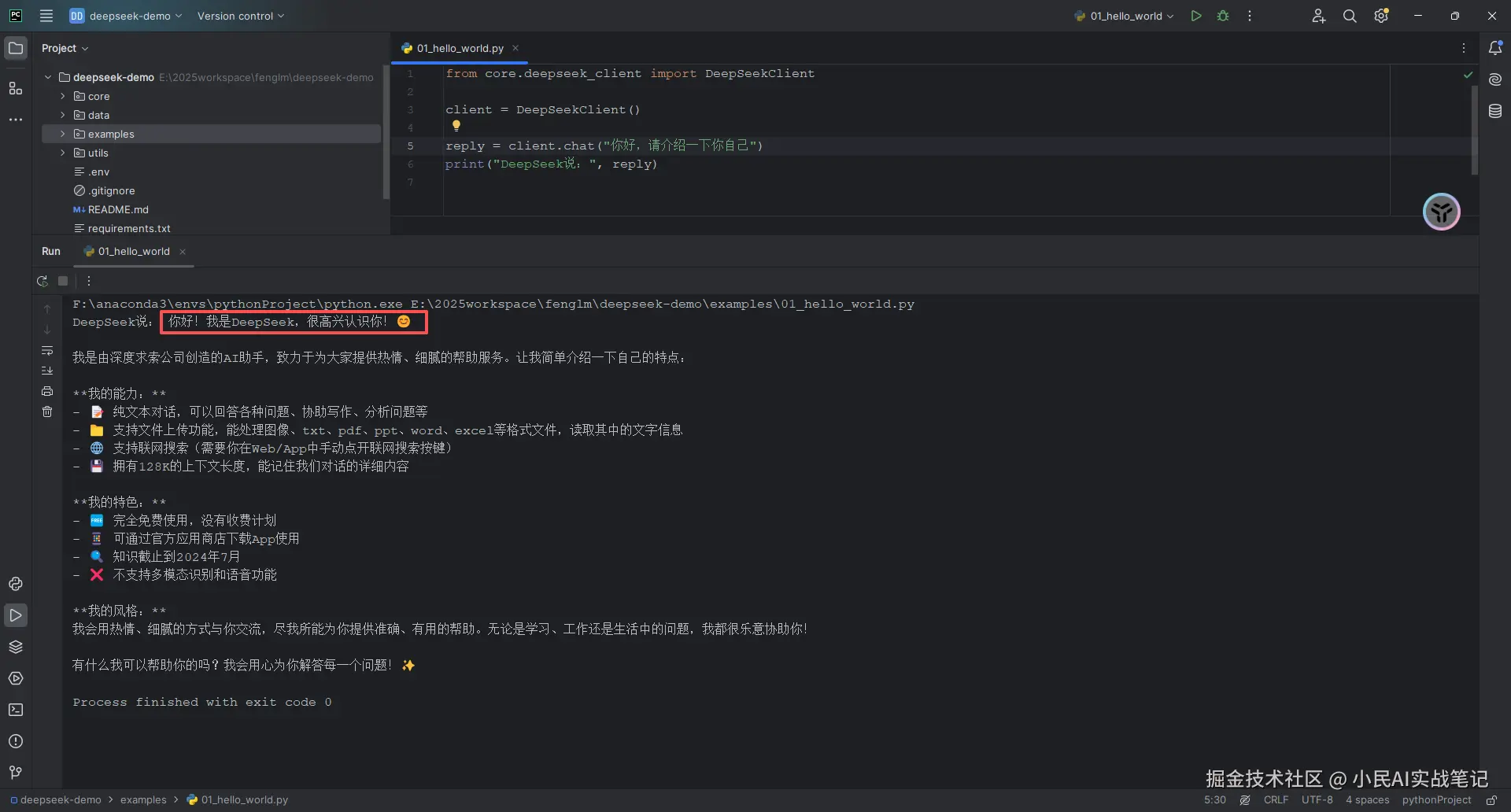Open Run panel more options menu

[x=89, y=281]
